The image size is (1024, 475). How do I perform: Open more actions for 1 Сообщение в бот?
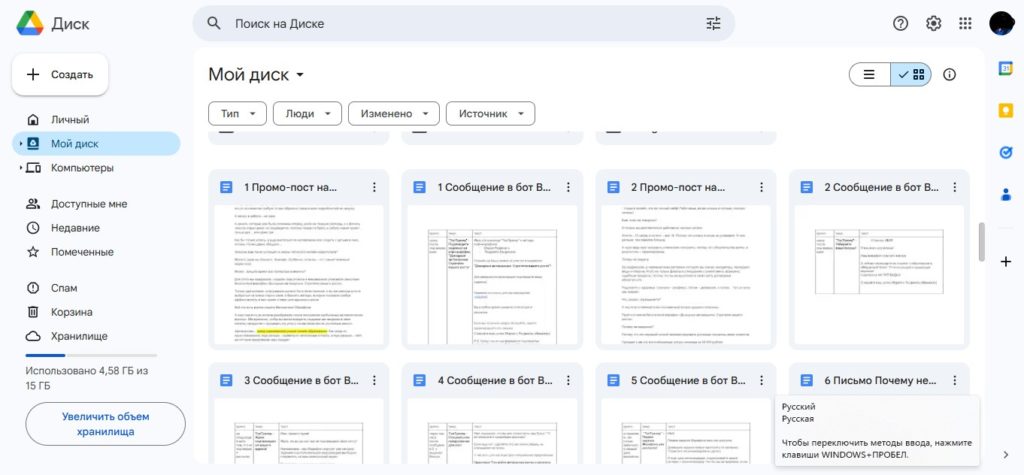click(568, 188)
